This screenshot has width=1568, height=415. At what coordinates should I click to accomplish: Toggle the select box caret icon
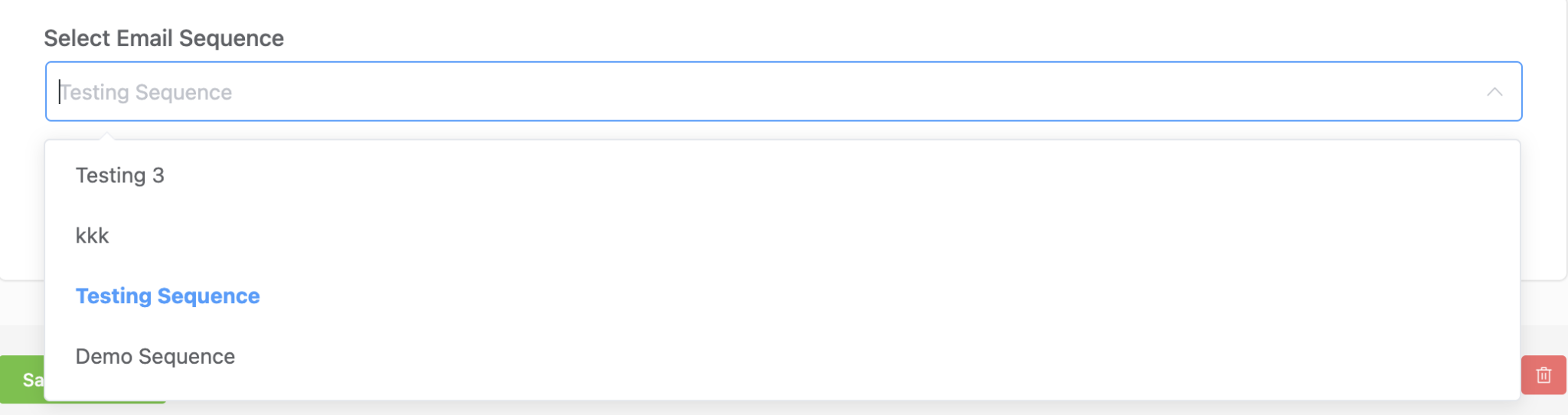[1494, 92]
